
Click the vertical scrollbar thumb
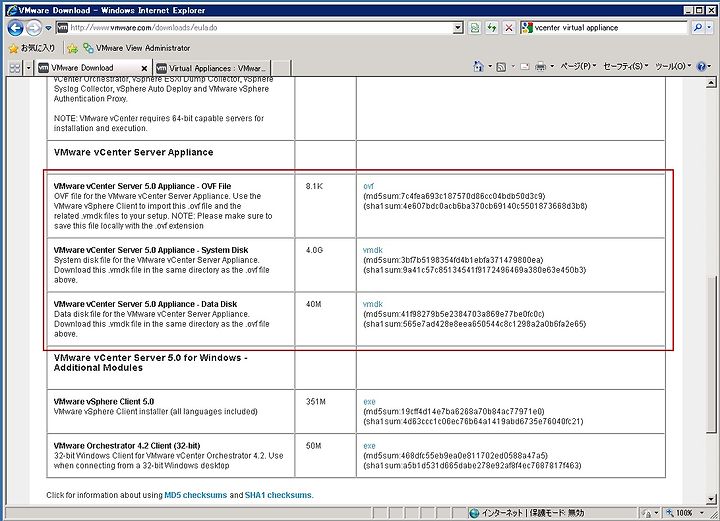click(x=711, y=353)
